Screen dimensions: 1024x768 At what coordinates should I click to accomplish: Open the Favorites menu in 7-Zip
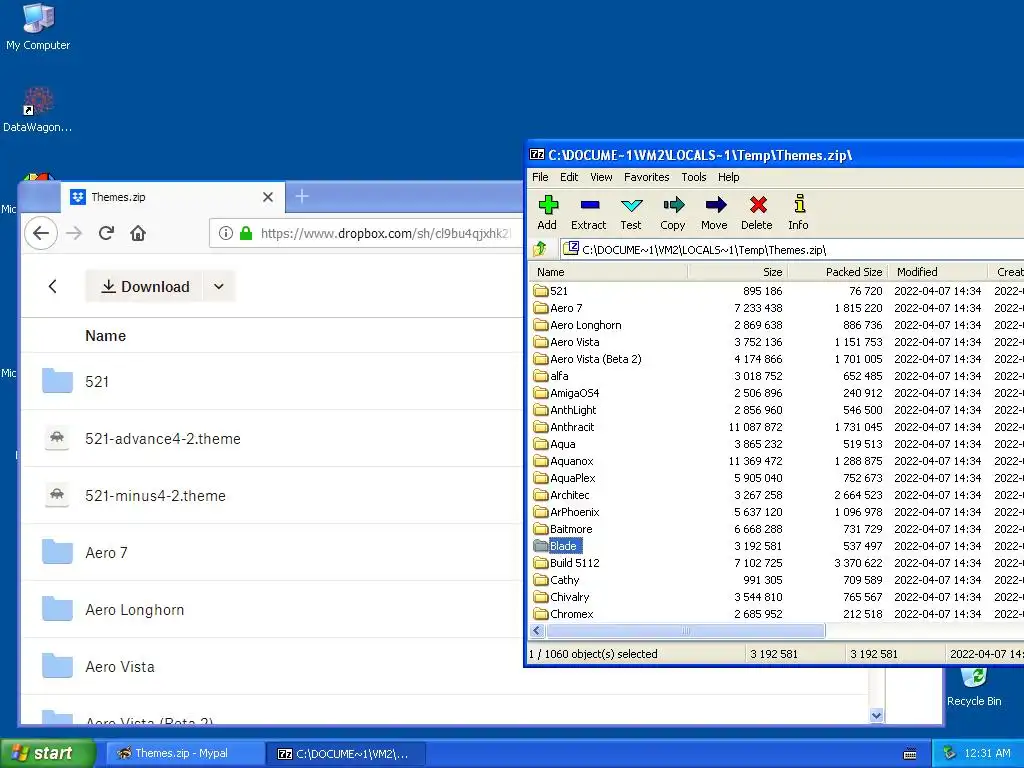coord(647,177)
